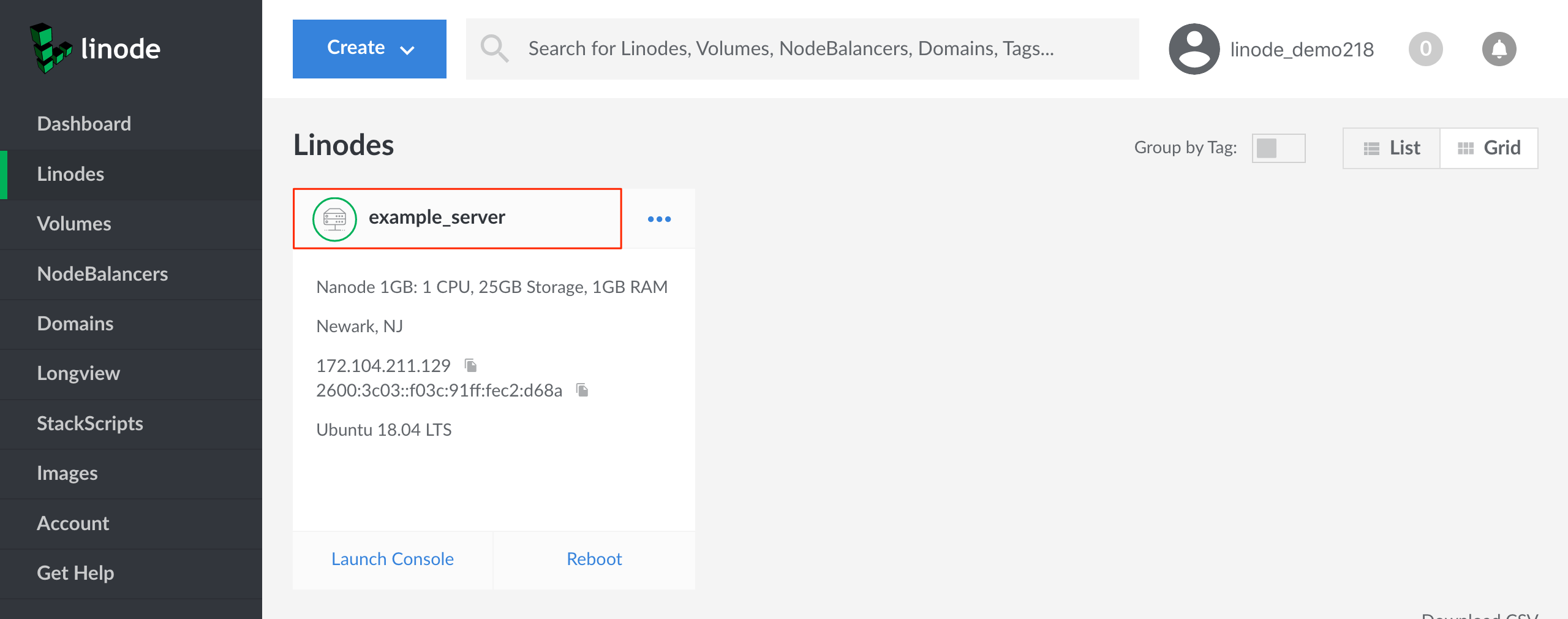Open the example_server Linode name link
Screen dimensions: 1568x619
437,218
